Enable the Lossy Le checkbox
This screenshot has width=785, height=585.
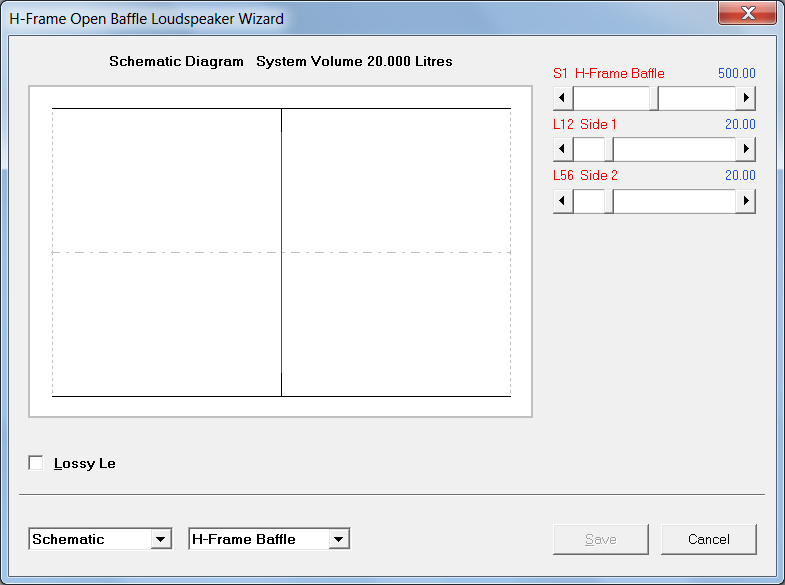coord(36,463)
